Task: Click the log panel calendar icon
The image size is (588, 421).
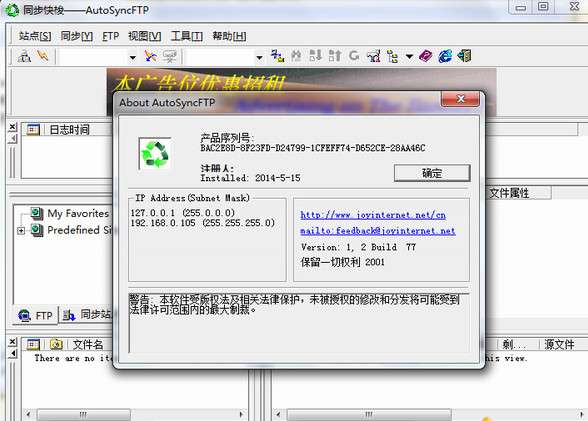Action: point(33,130)
